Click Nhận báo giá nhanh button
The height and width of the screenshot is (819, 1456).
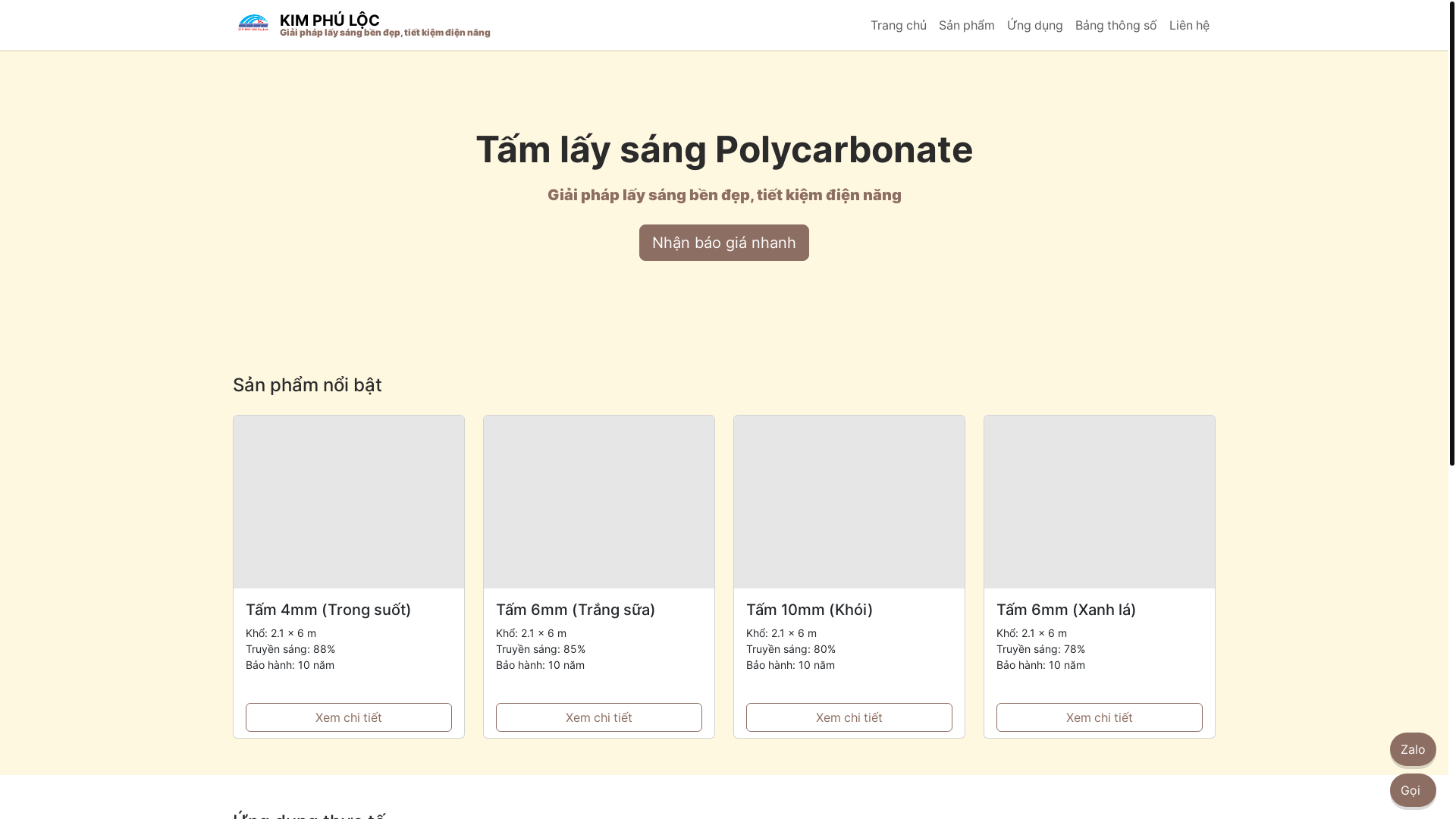[x=724, y=243]
